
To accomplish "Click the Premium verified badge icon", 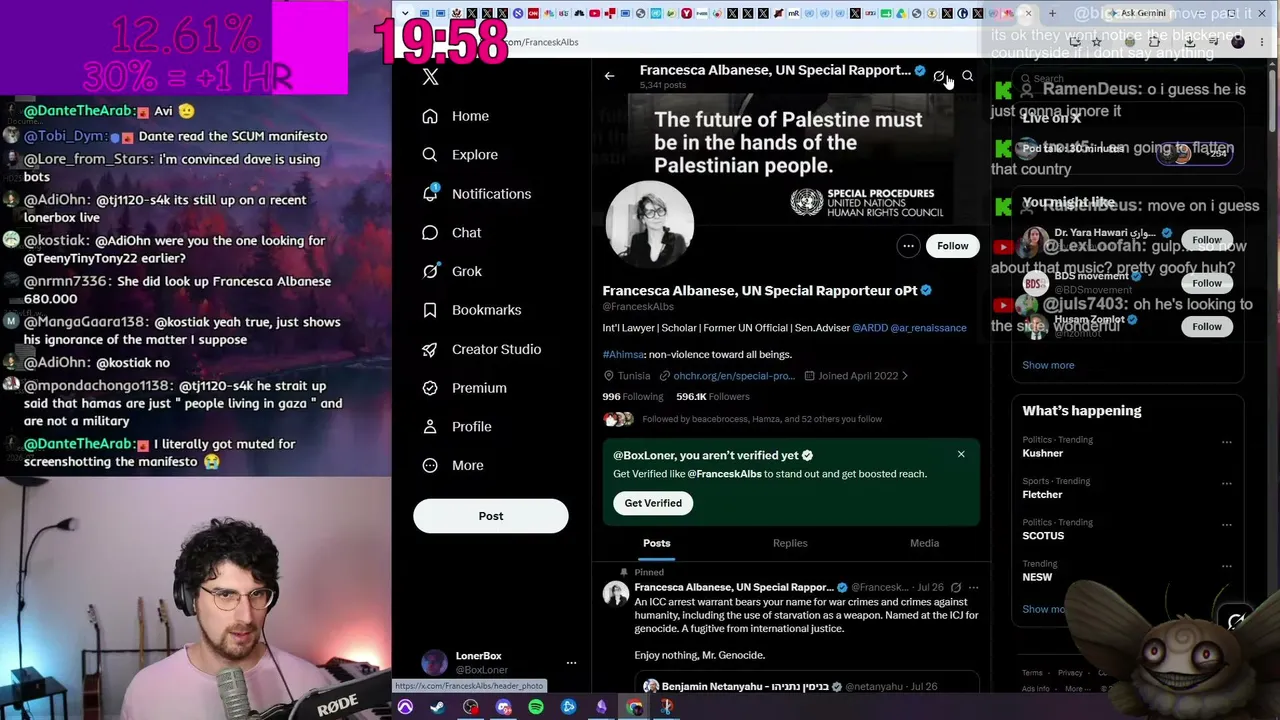I will click(x=430, y=388).
